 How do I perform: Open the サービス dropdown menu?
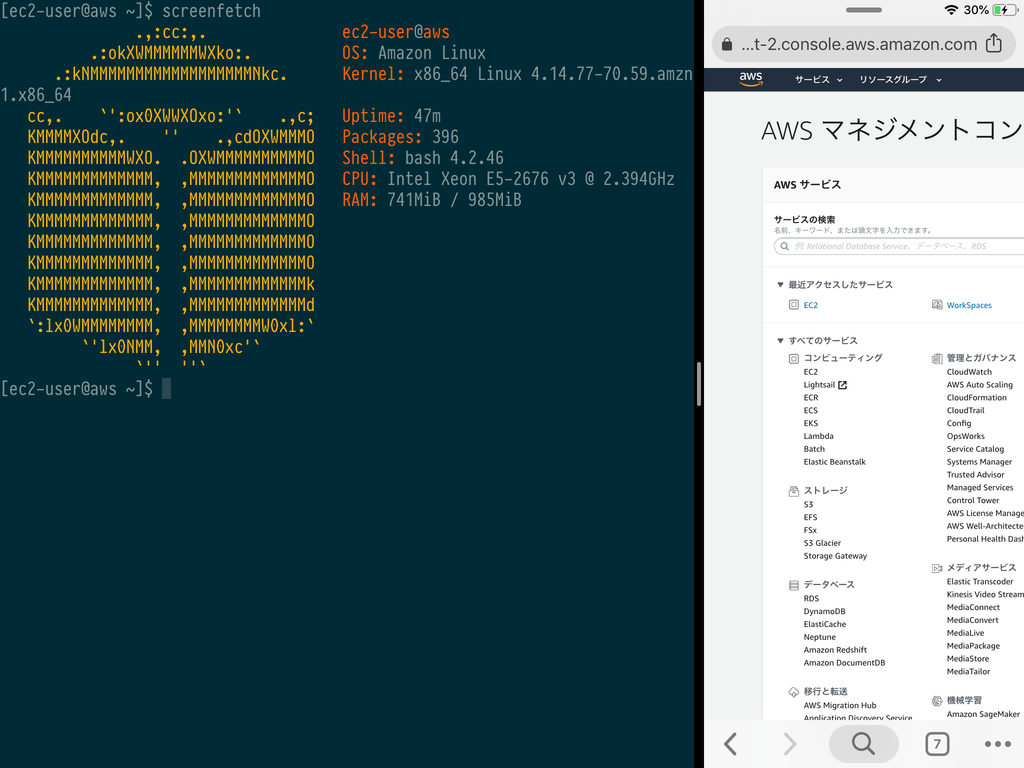tap(818, 80)
